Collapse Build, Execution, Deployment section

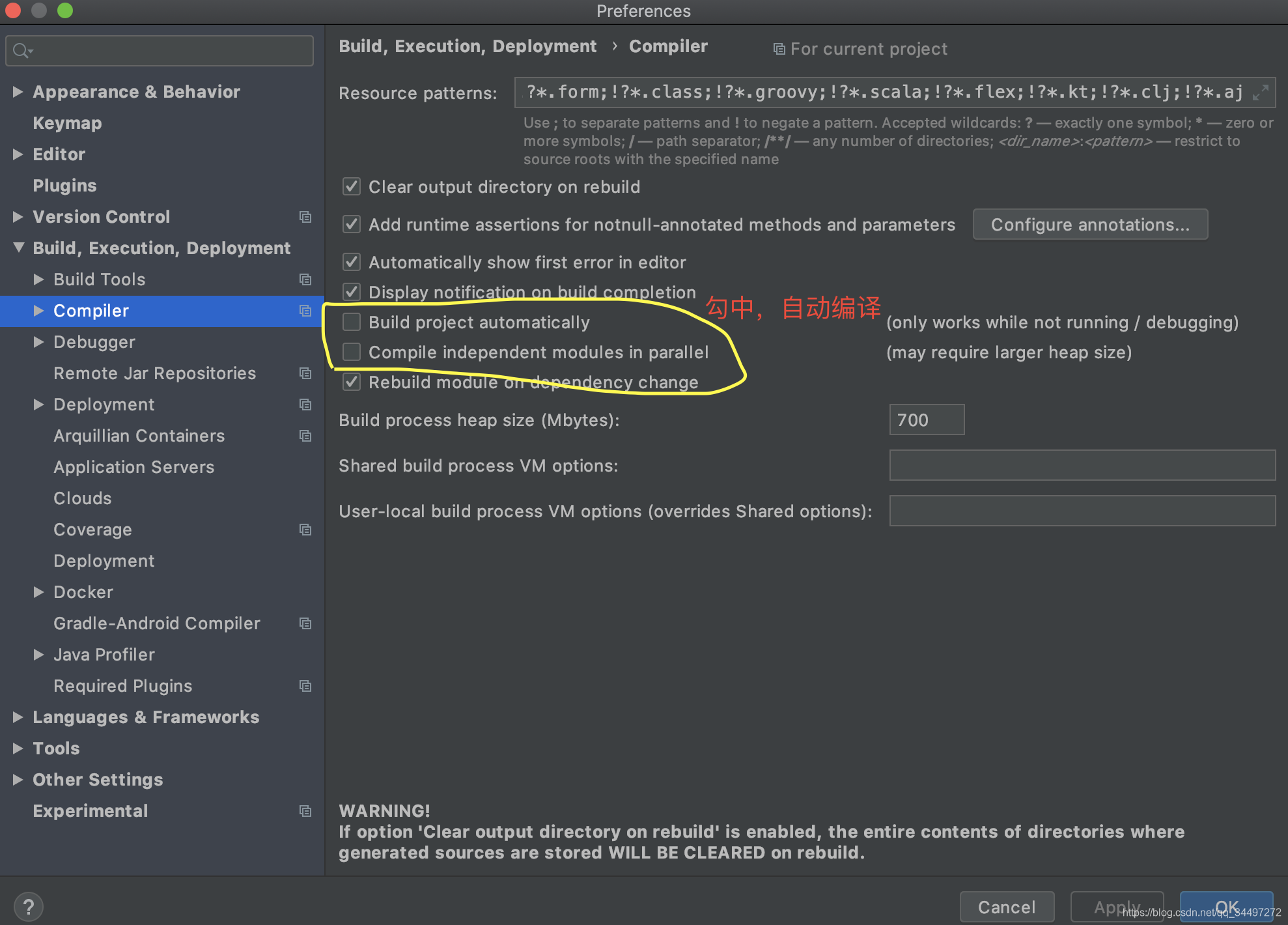(18, 248)
